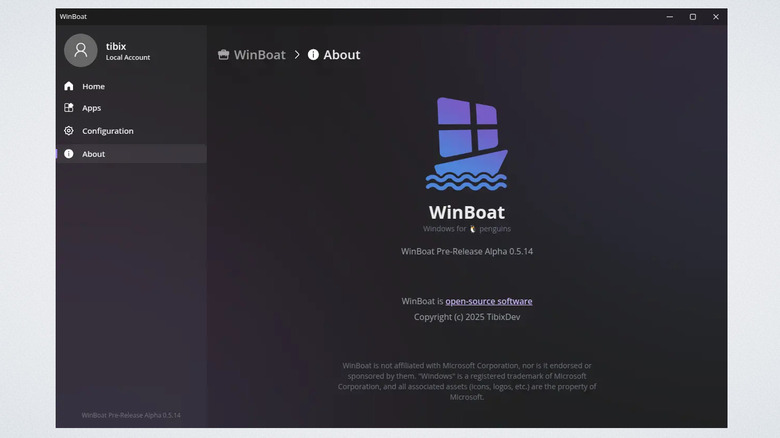780x438 pixels.
Task: Click the large WinBoat ship logo
Action: (x=467, y=144)
